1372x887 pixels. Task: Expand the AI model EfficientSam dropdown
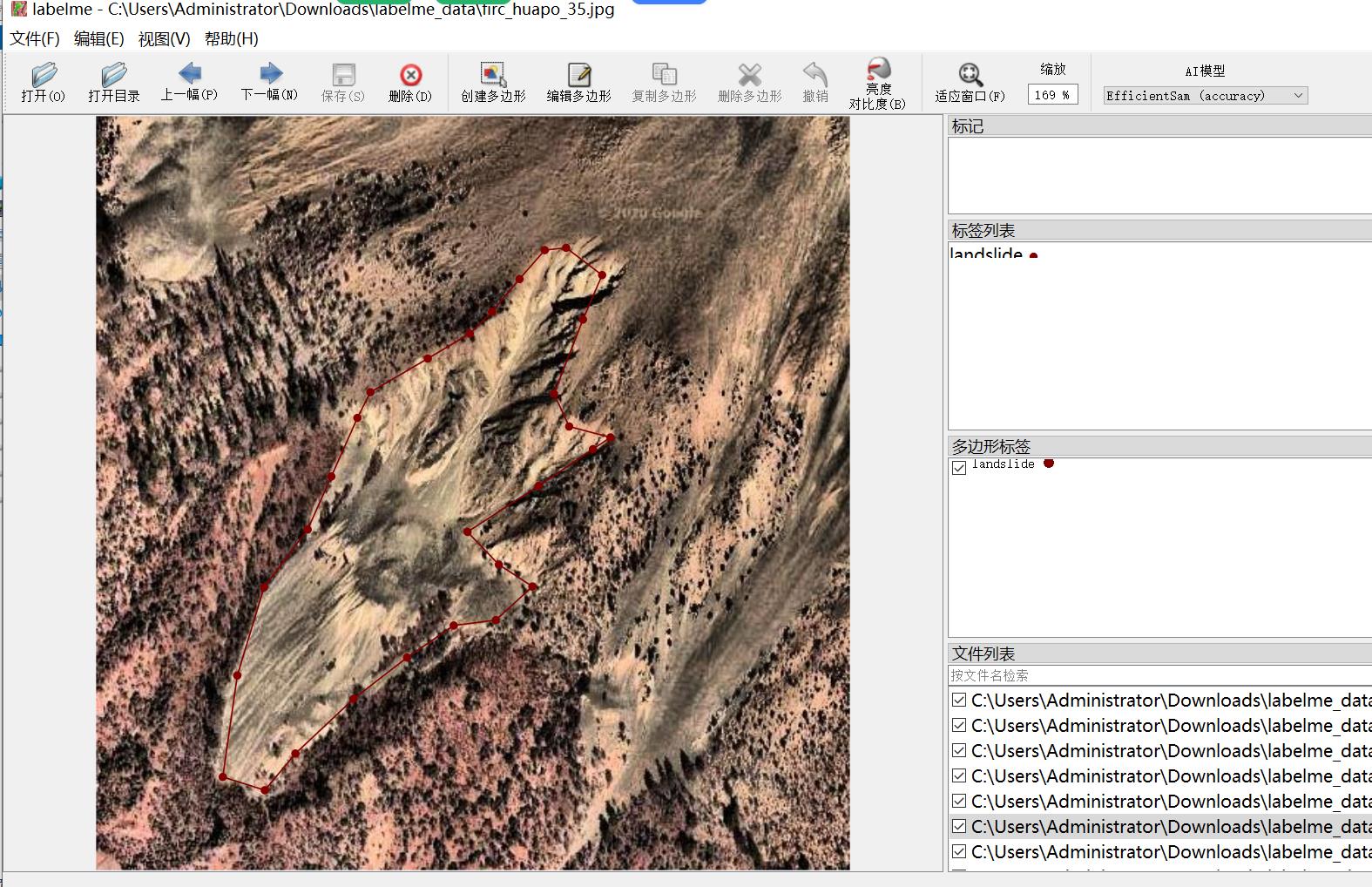1206,96
